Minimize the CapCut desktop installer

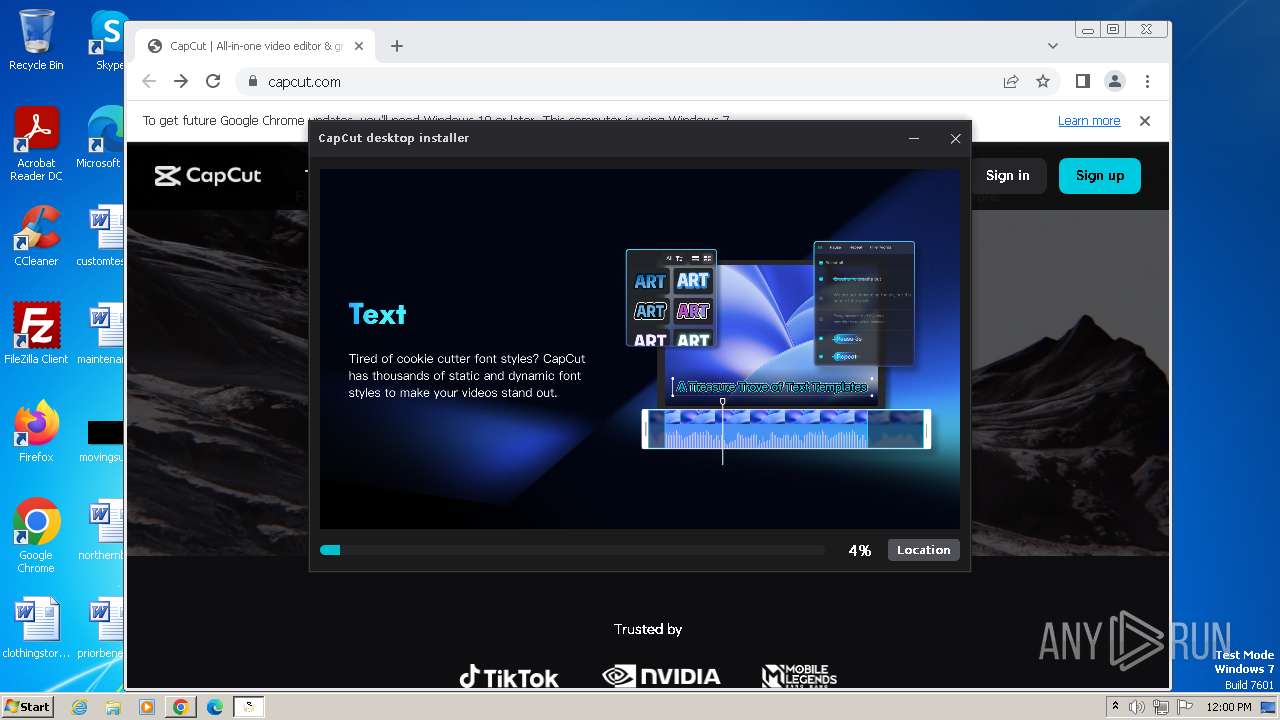pyautogui.click(x=914, y=138)
